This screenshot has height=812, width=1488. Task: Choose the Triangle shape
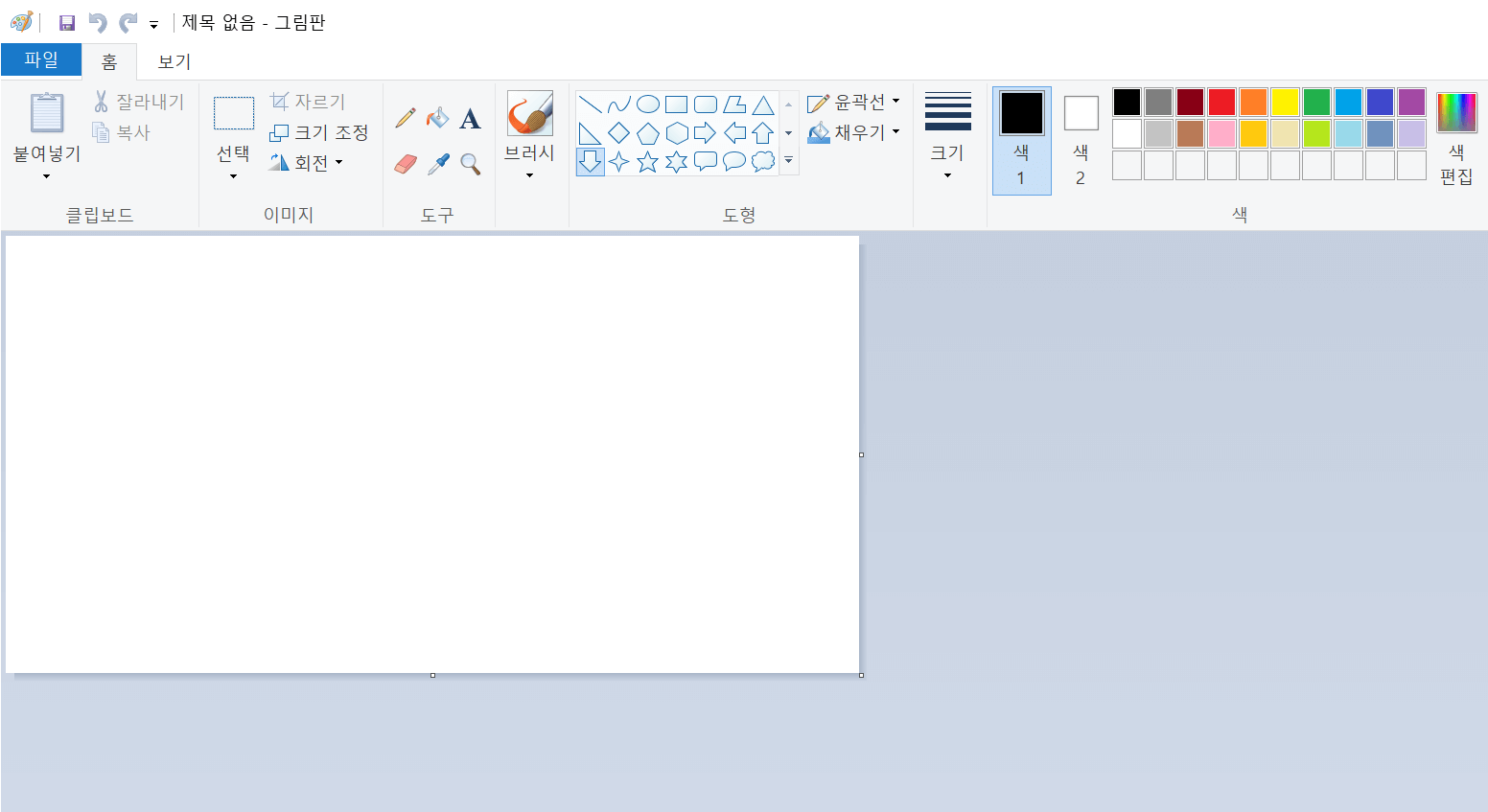click(x=763, y=104)
